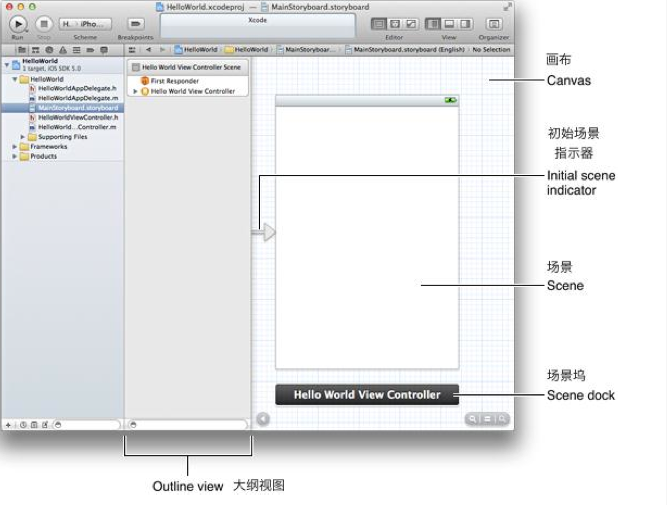Expand Hello World View Controller in outline
The image size is (667, 505).
135,91
